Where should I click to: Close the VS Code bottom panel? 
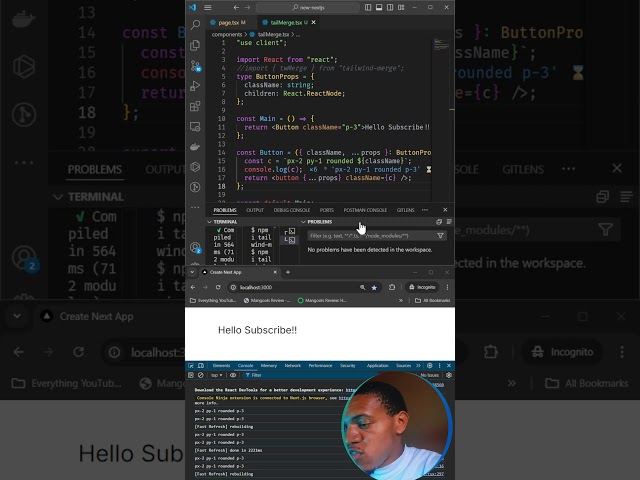[445, 210]
